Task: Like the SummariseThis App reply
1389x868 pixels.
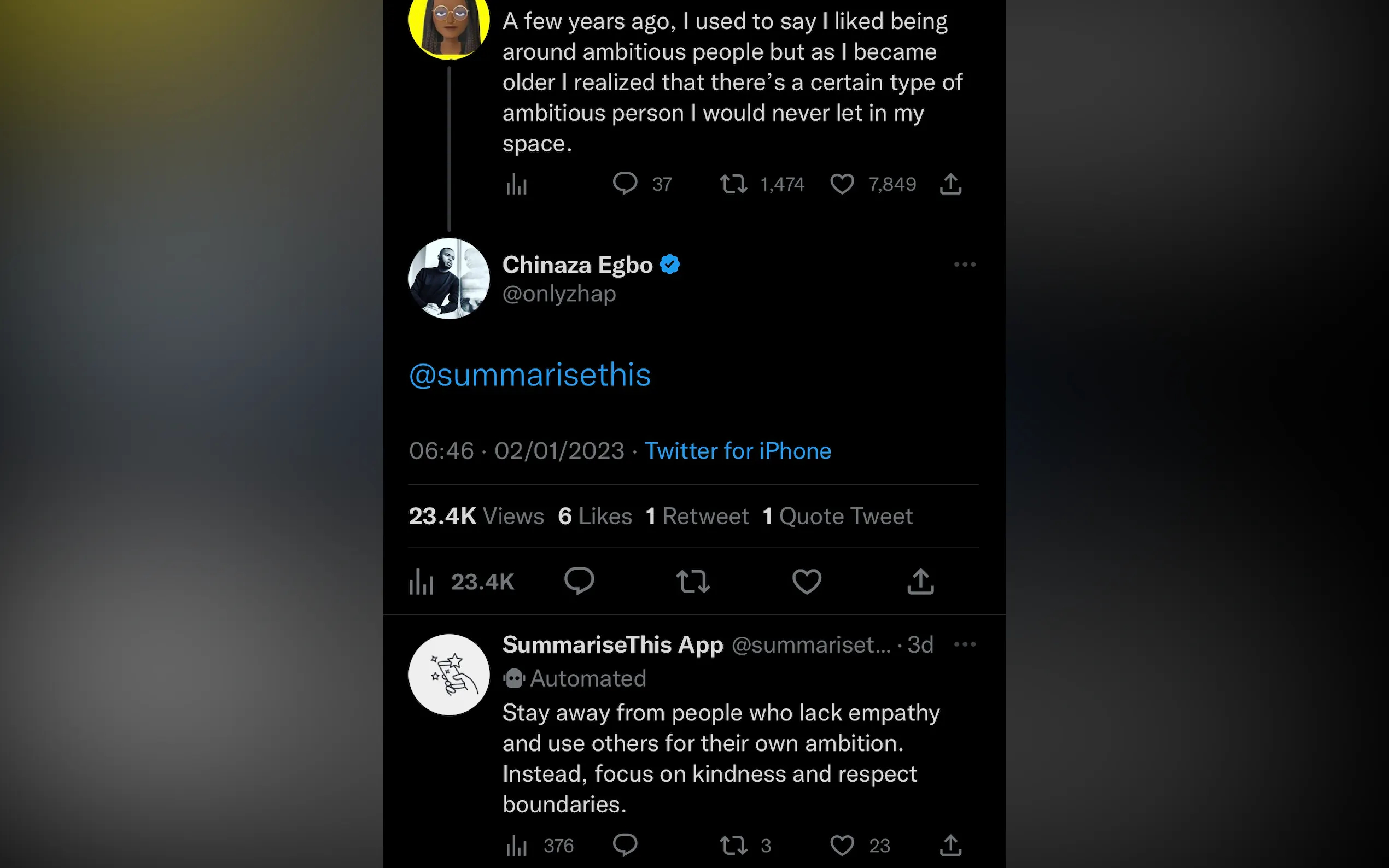Action: 842,845
